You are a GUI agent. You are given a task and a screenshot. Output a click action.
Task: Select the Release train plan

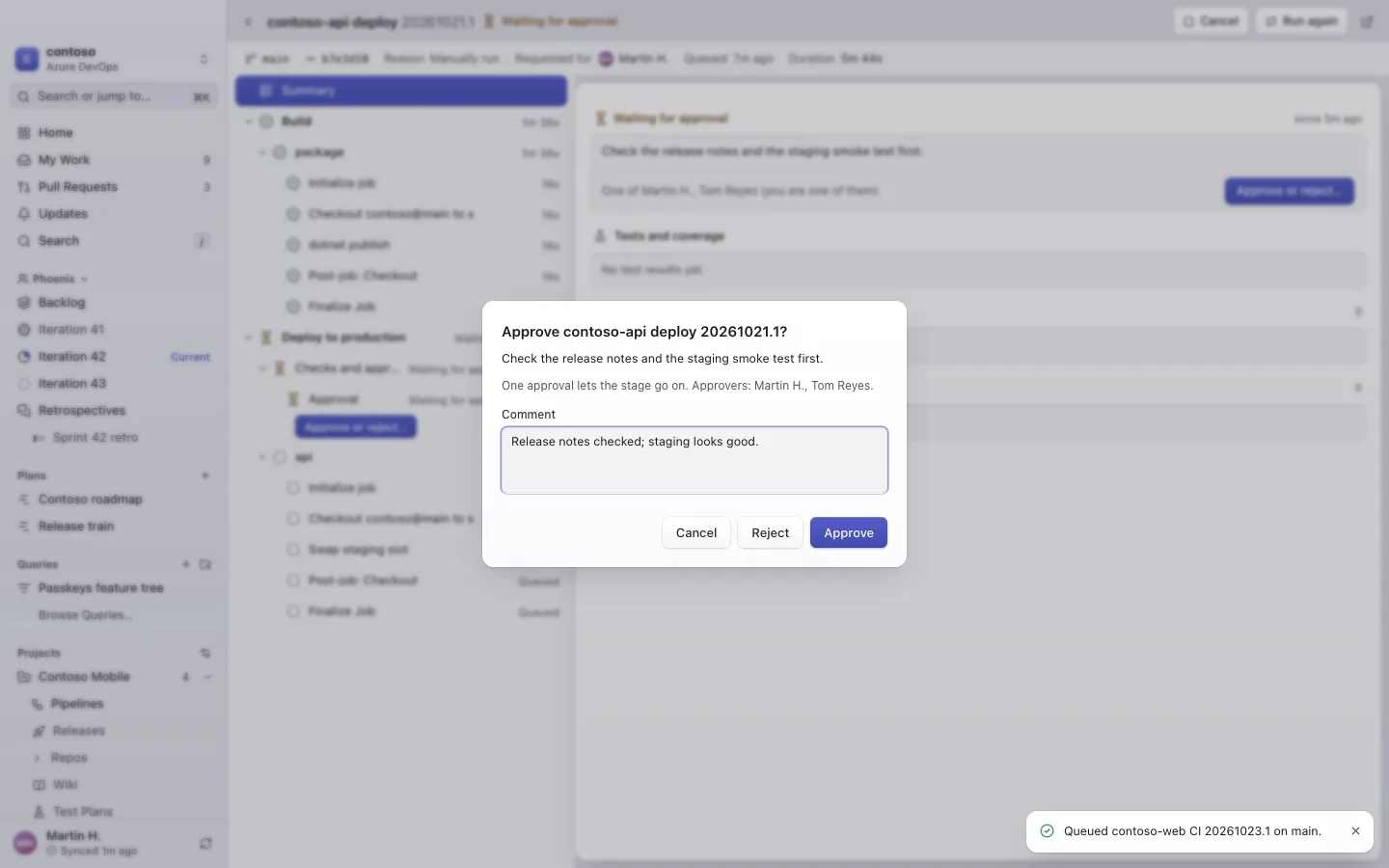[114, 527]
